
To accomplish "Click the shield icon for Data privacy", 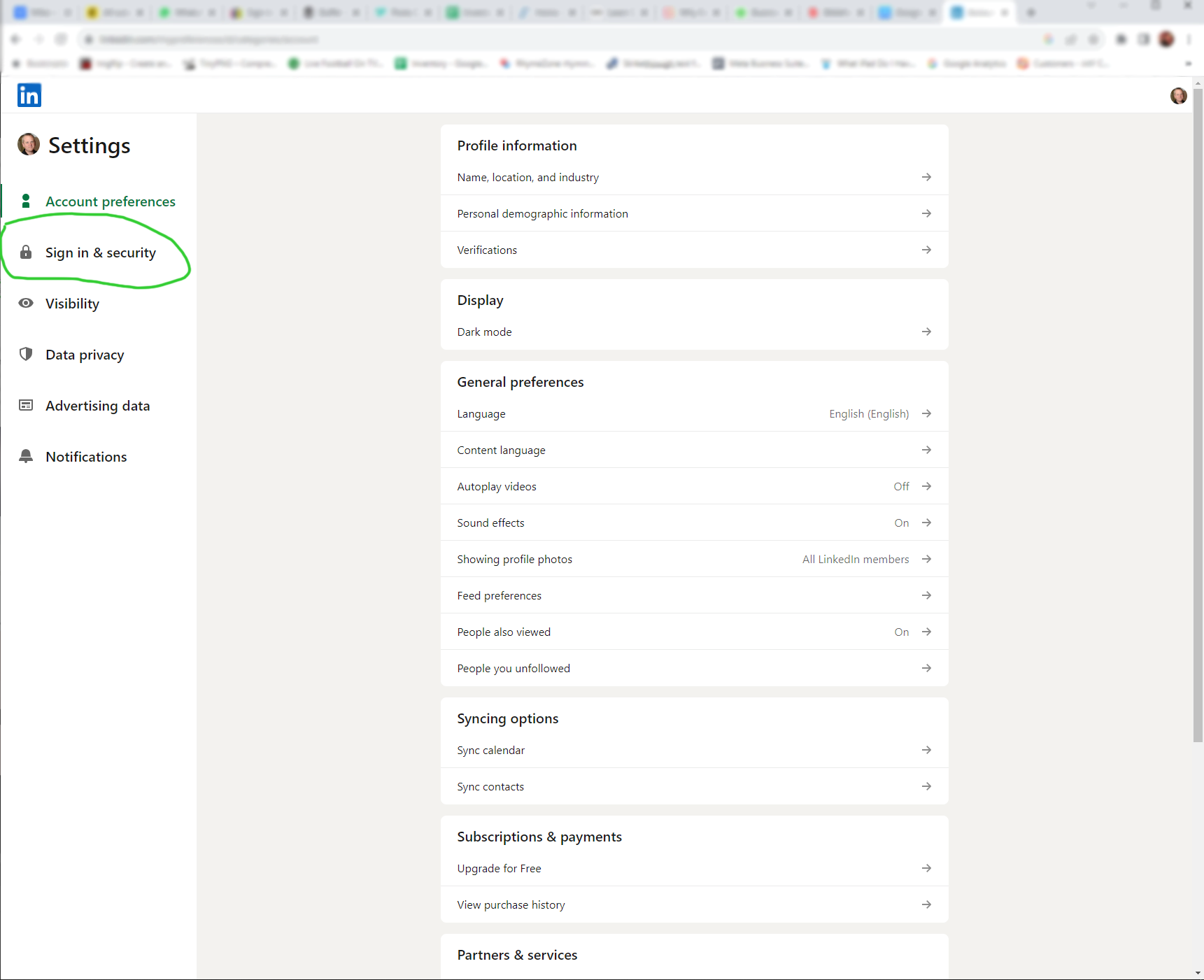I will [26, 354].
